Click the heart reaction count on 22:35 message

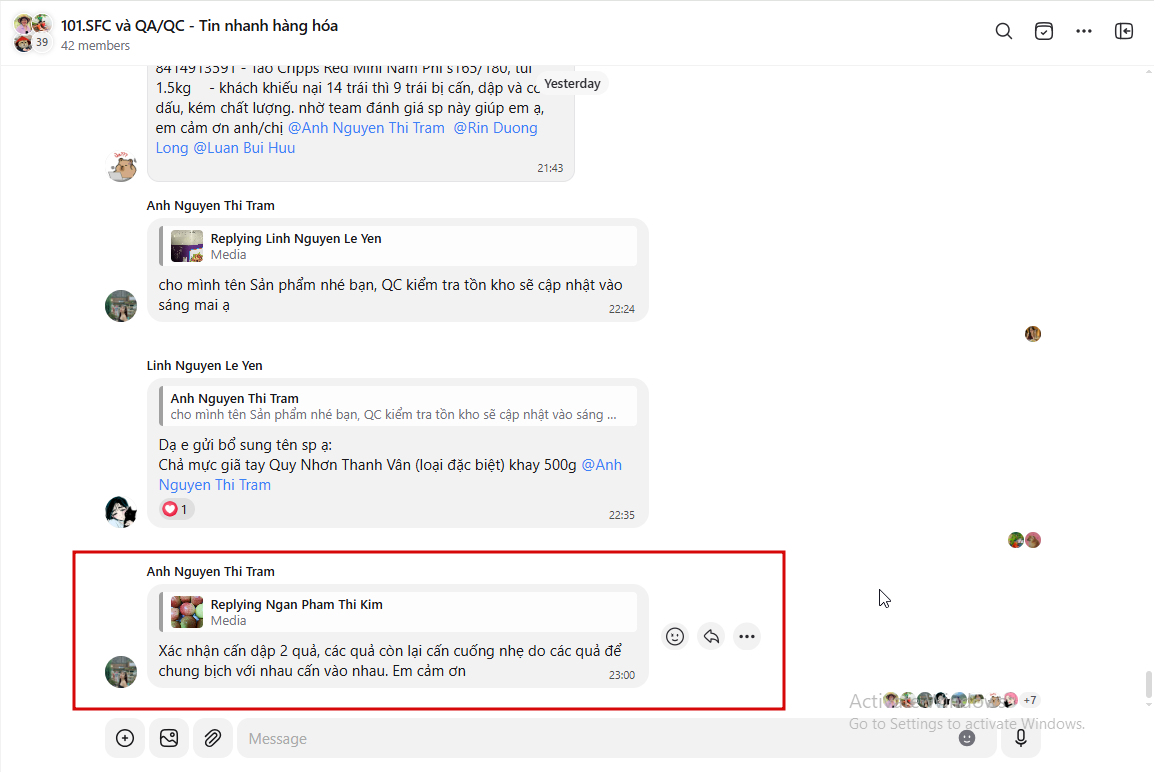point(176,509)
